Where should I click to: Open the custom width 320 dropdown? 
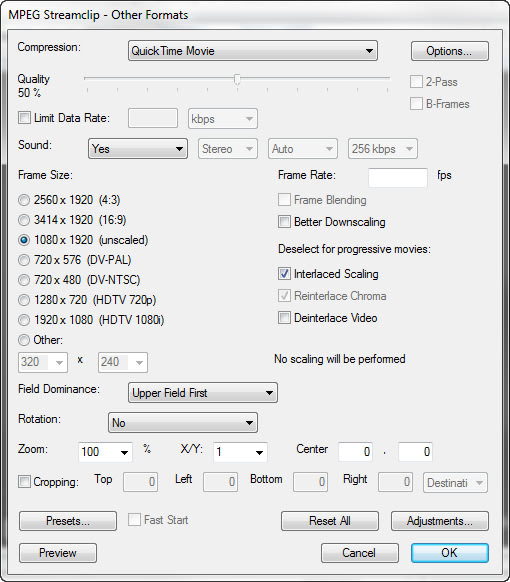43,362
